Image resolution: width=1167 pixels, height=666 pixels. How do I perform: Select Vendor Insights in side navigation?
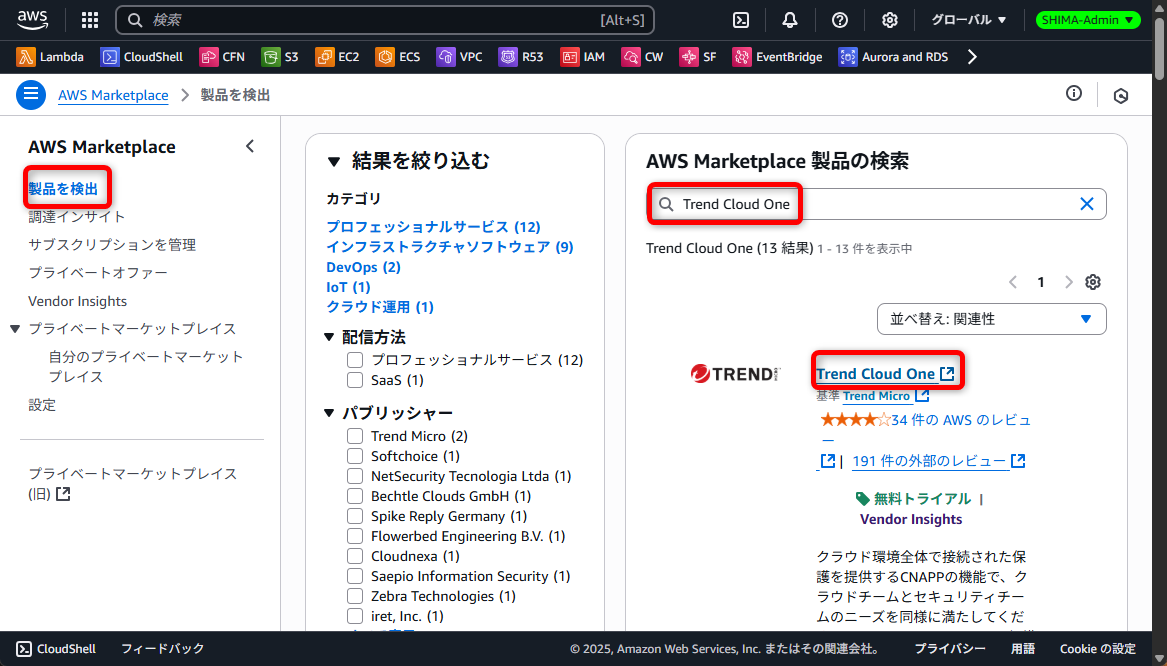click(77, 301)
